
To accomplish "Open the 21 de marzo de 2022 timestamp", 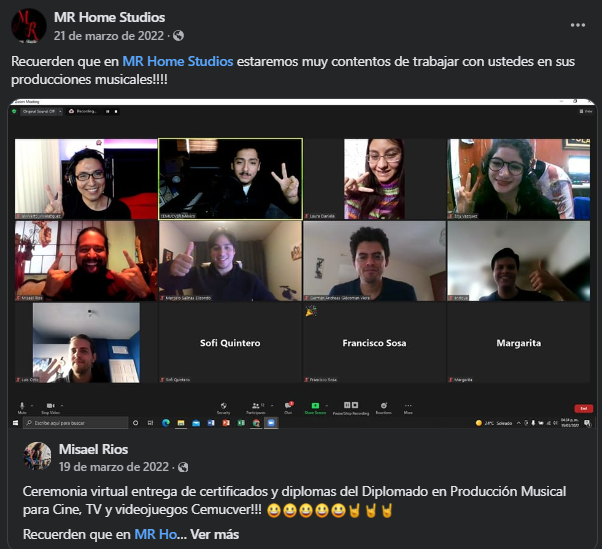I will [x=111, y=36].
